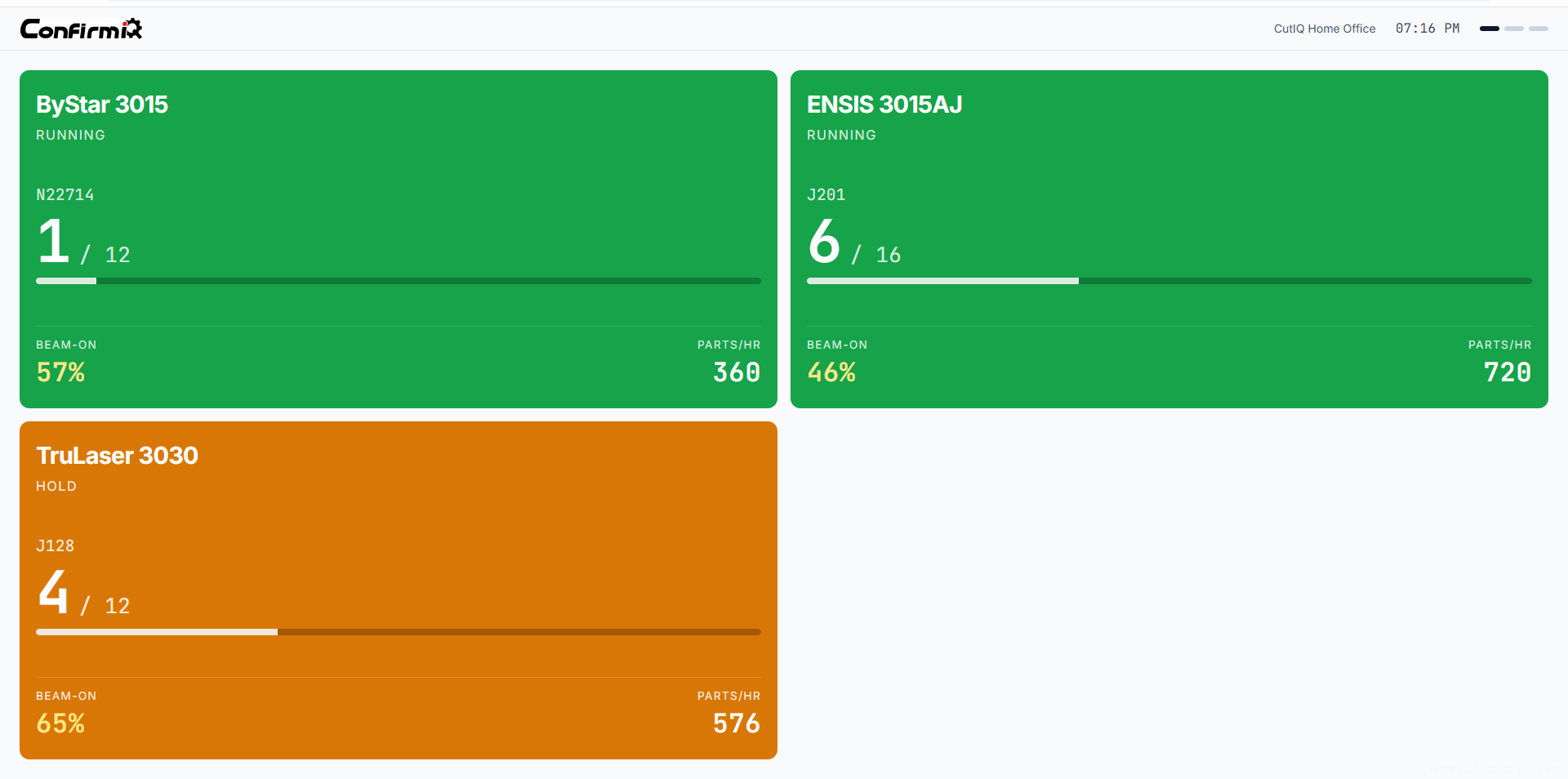Select job number N22714
The image size is (1568, 779).
65,195
